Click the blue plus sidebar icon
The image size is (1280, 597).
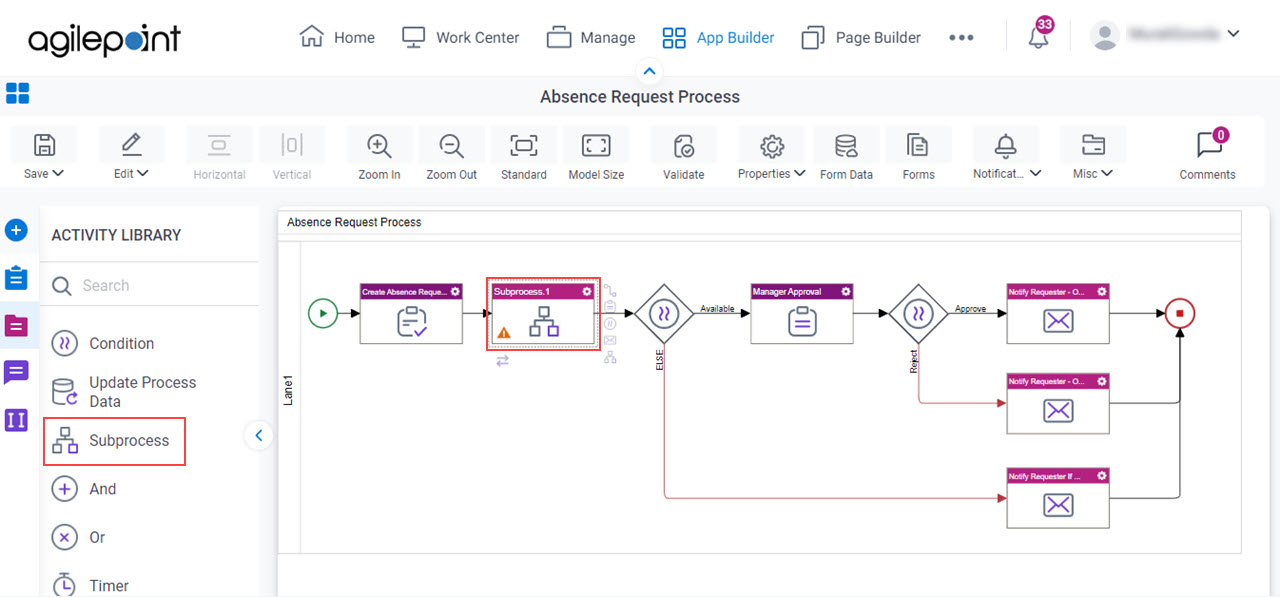16,230
